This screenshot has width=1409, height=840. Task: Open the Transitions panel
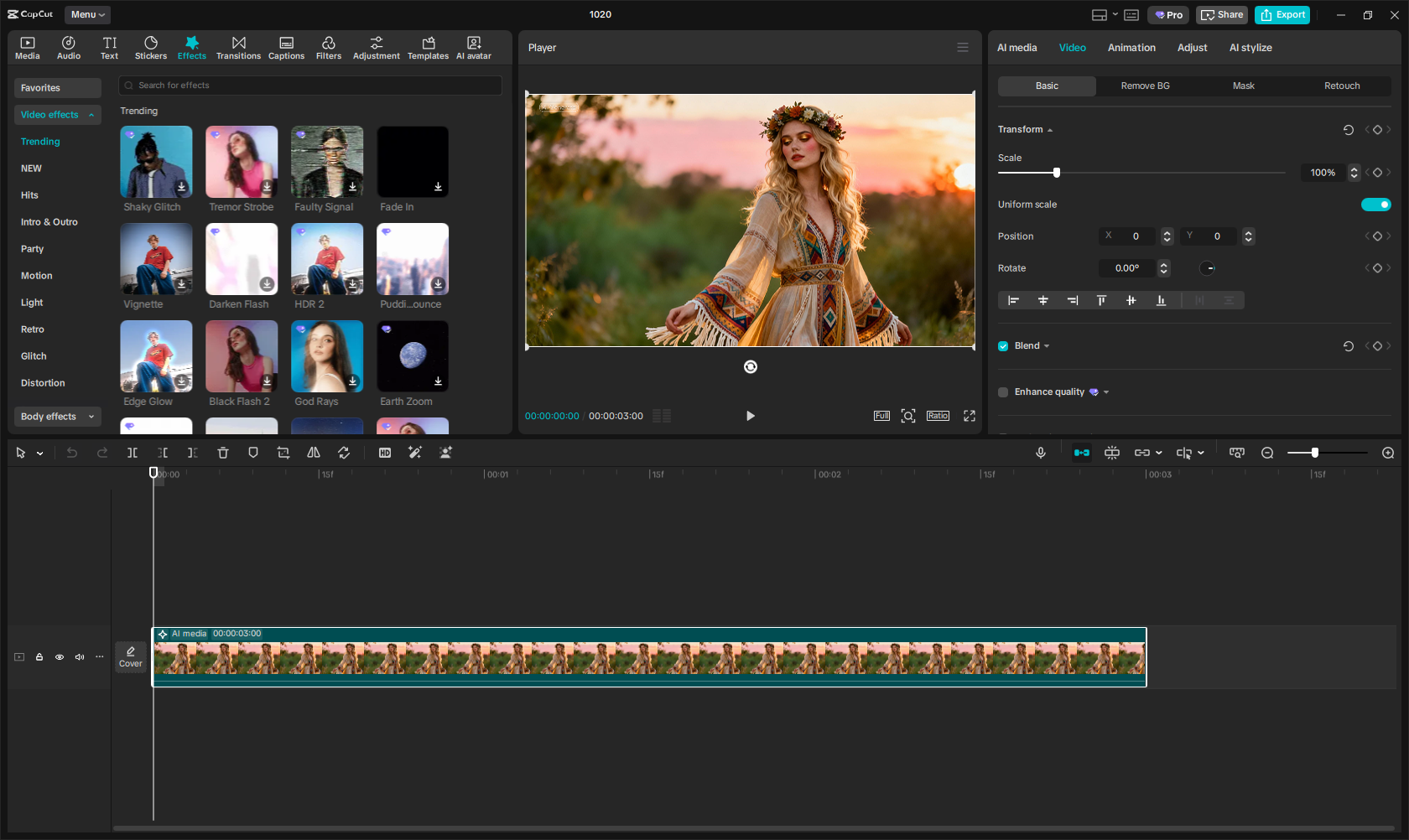[x=238, y=46]
